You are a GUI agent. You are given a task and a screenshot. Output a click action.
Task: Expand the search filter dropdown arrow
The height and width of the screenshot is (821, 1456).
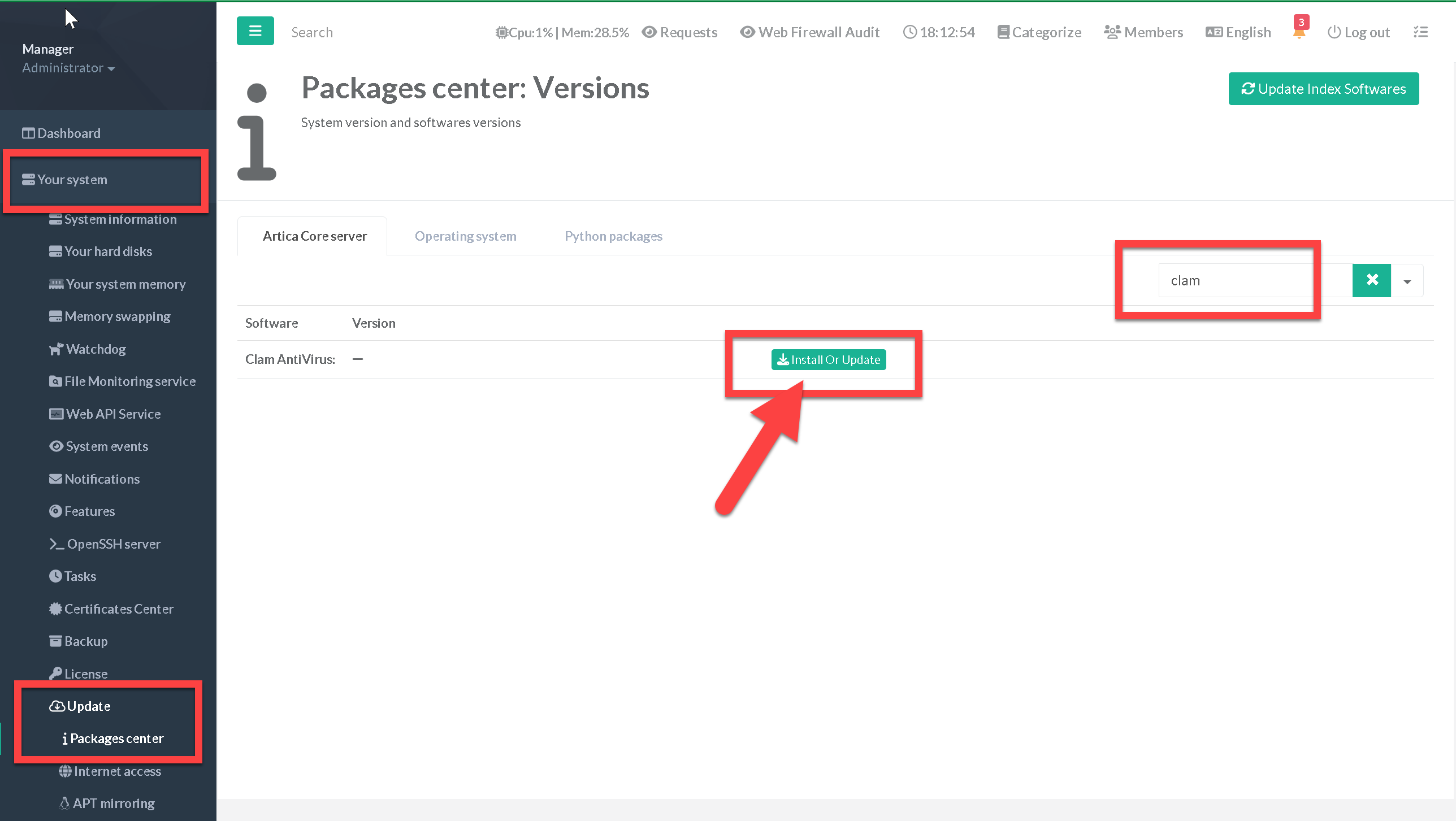pyautogui.click(x=1407, y=281)
